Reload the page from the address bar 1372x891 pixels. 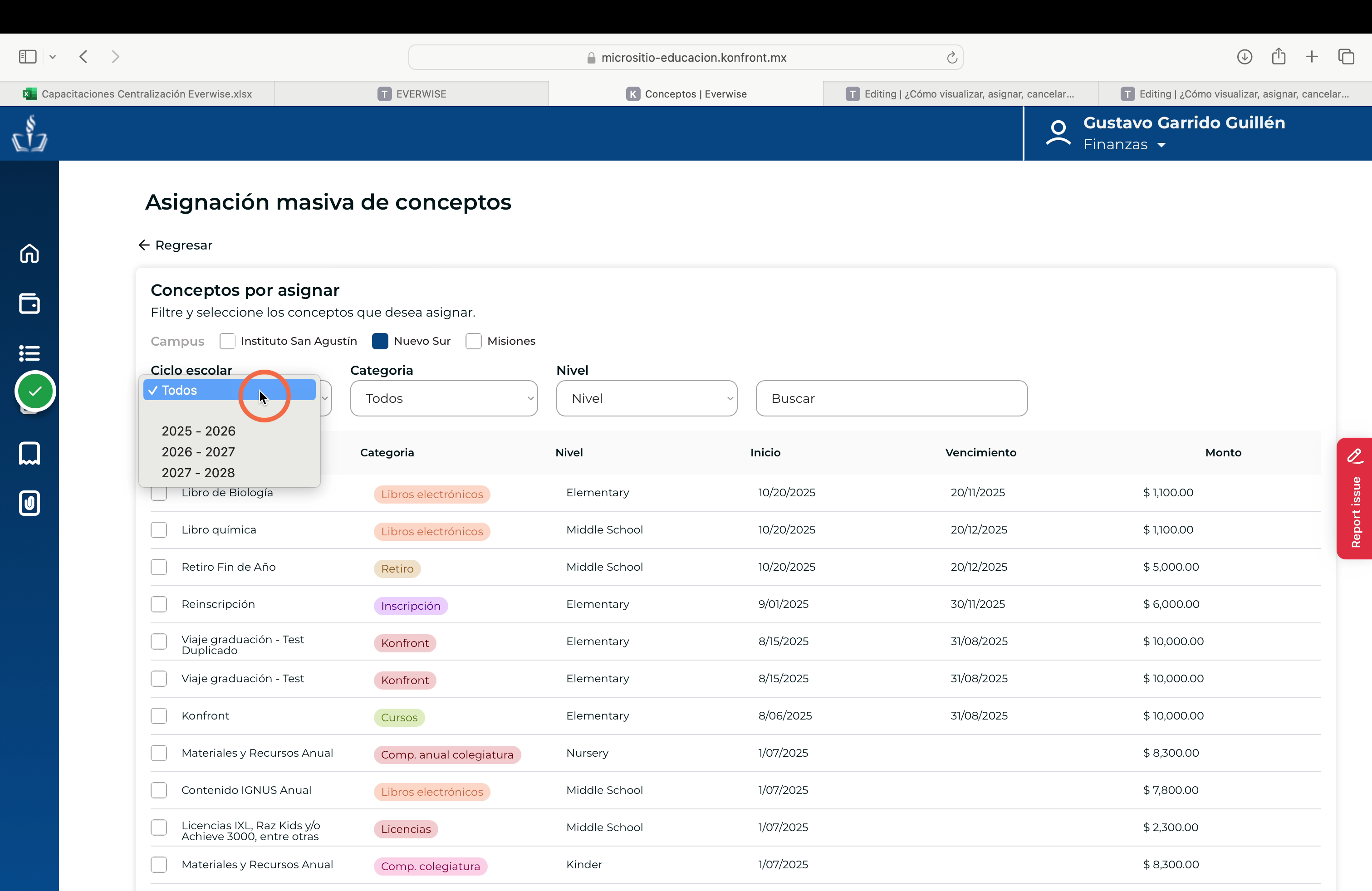pyautogui.click(x=952, y=57)
